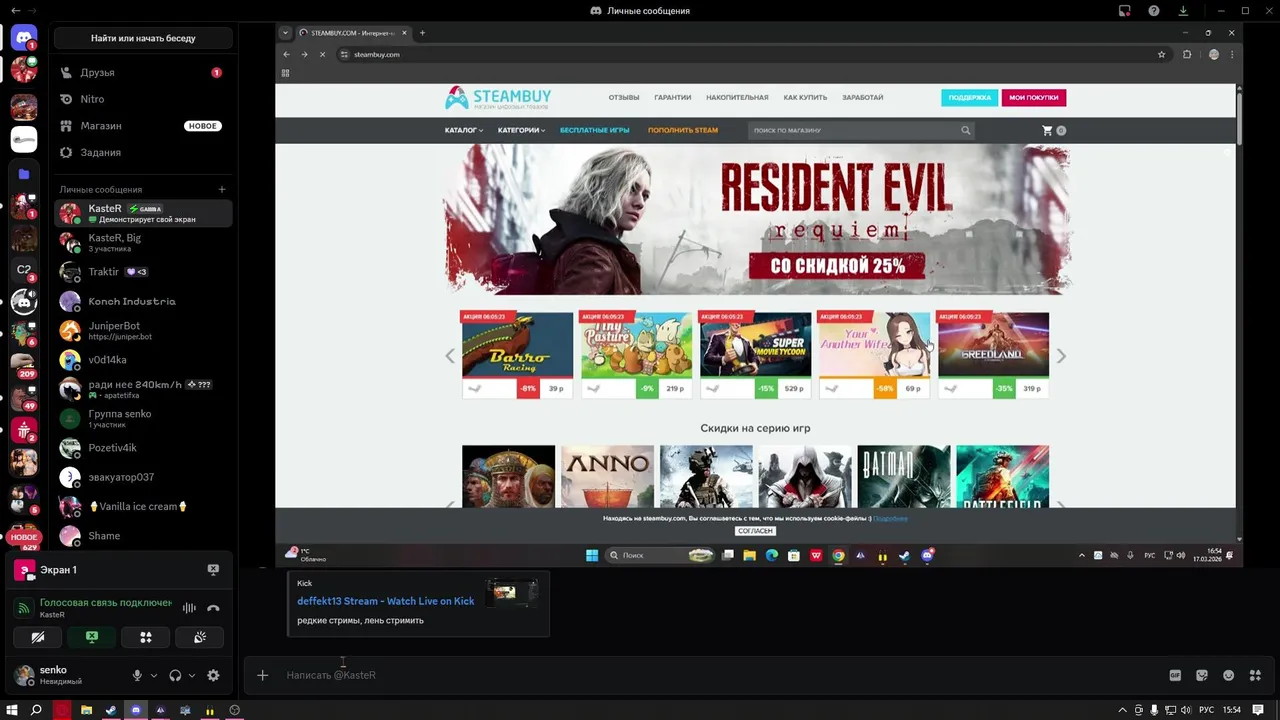Click Kick embed stream thumbnail
Screen dimensions: 1280x720
(x=512, y=593)
